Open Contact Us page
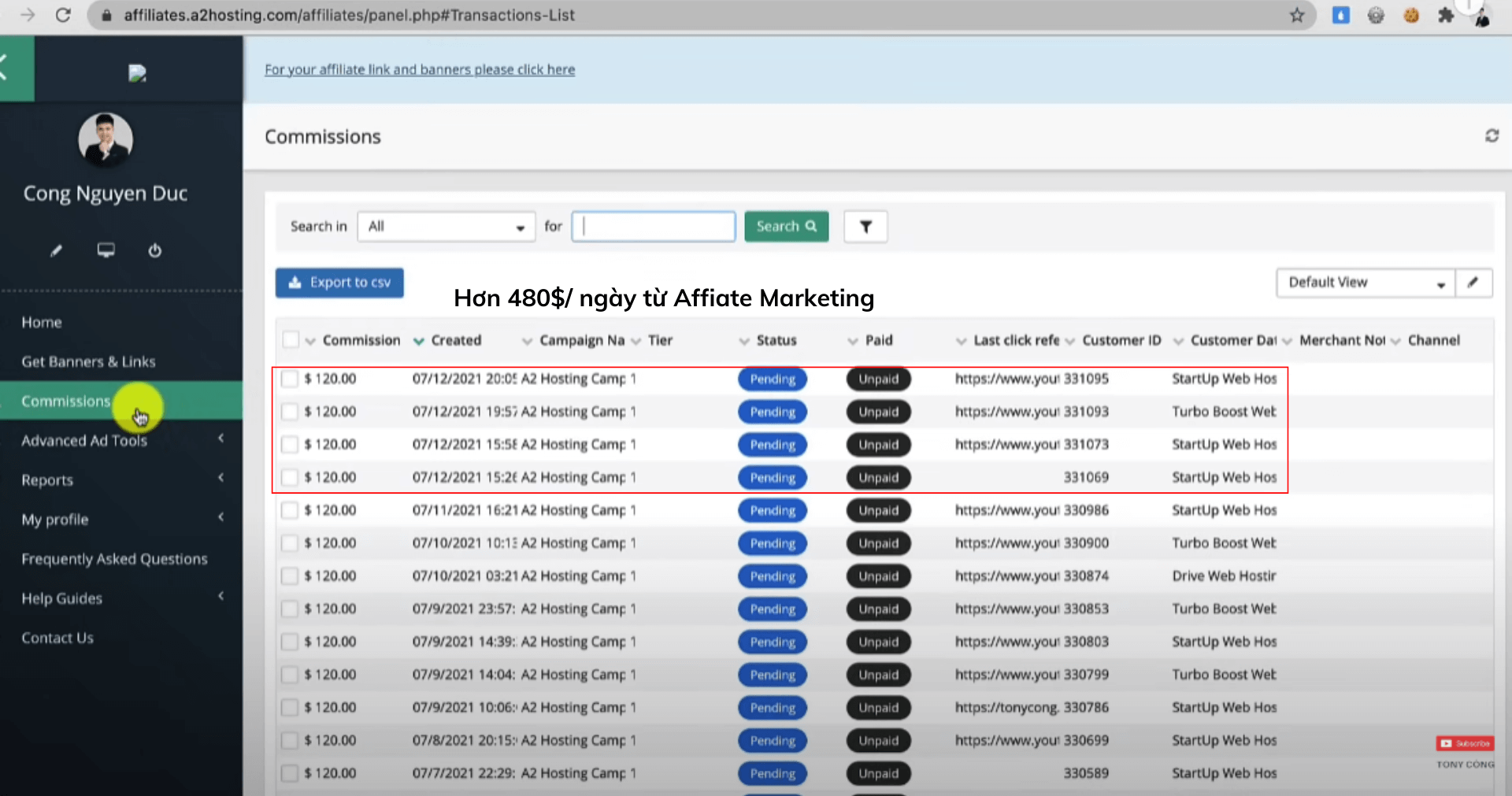Viewport: 1512px width, 796px height. click(x=57, y=638)
